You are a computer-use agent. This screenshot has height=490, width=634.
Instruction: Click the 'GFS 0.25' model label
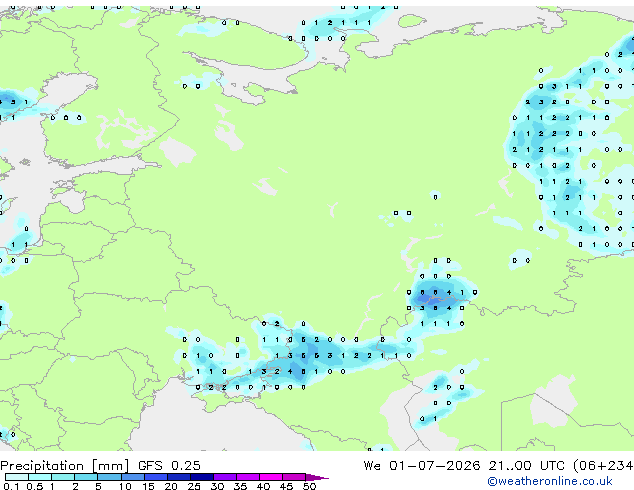tap(169, 466)
